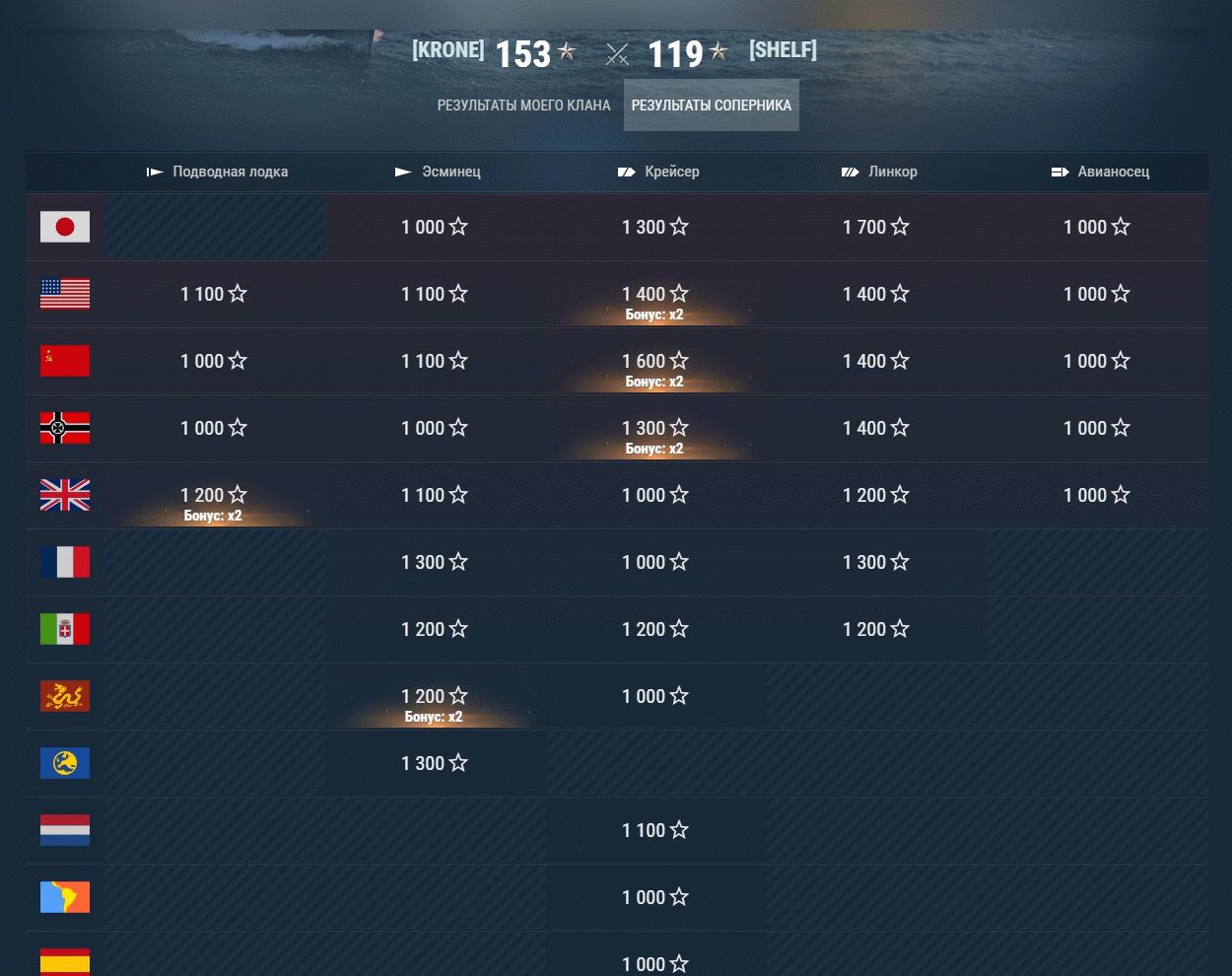Click the Netherlands flag icon

tap(65, 830)
